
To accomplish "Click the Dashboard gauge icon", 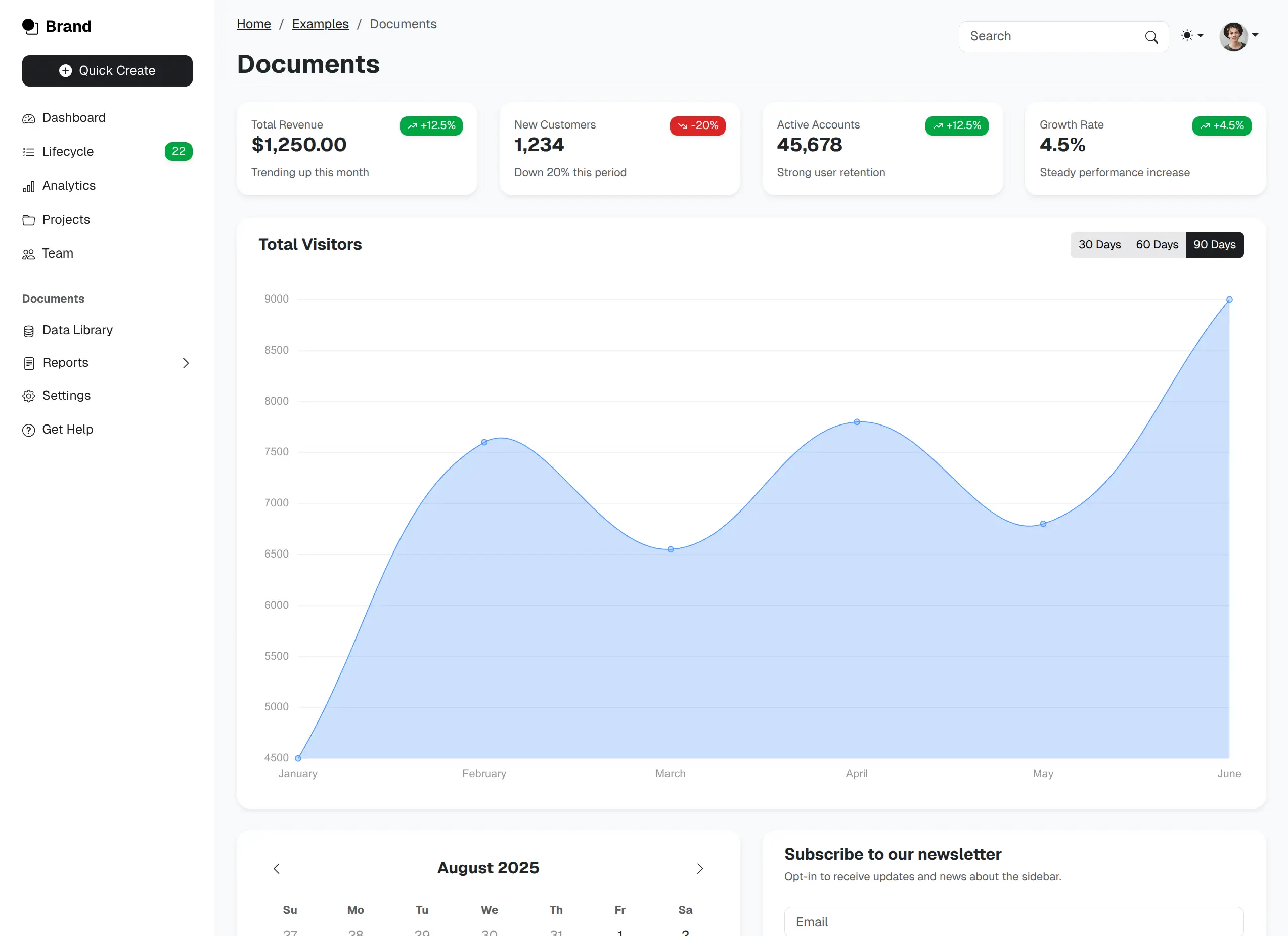I will 28,118.
